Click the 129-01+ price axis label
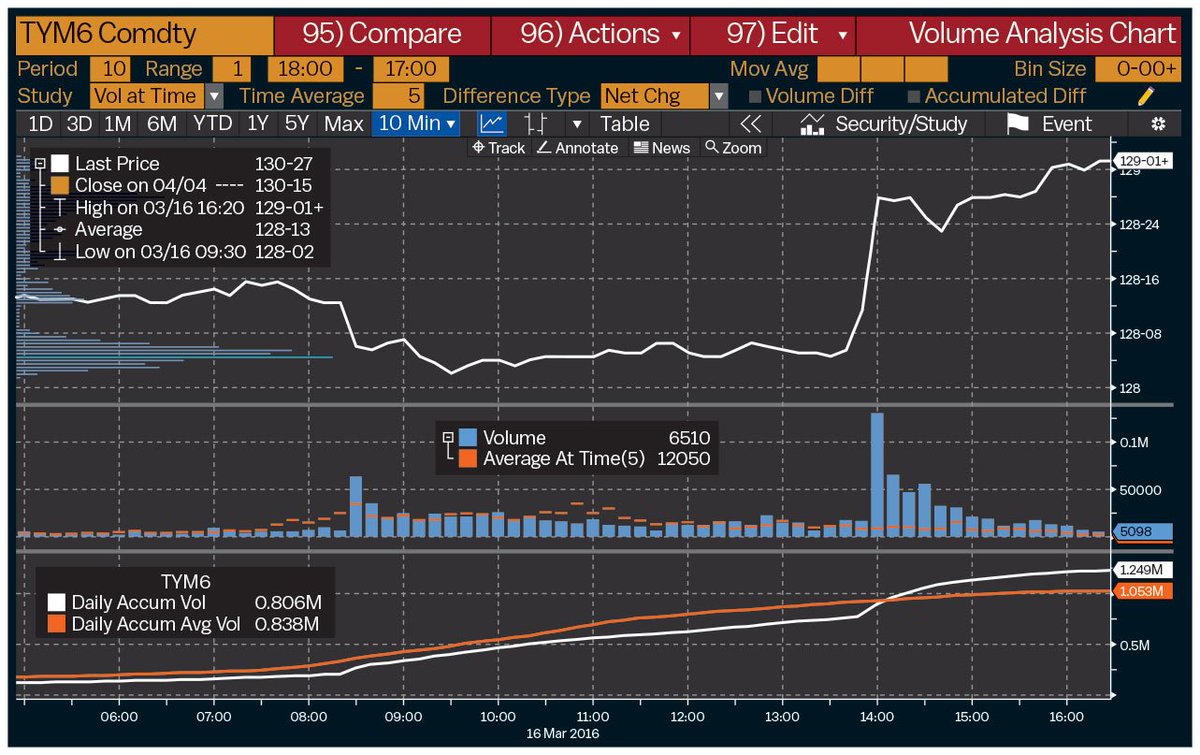 pyautogui.click(x=1144, y=161)
